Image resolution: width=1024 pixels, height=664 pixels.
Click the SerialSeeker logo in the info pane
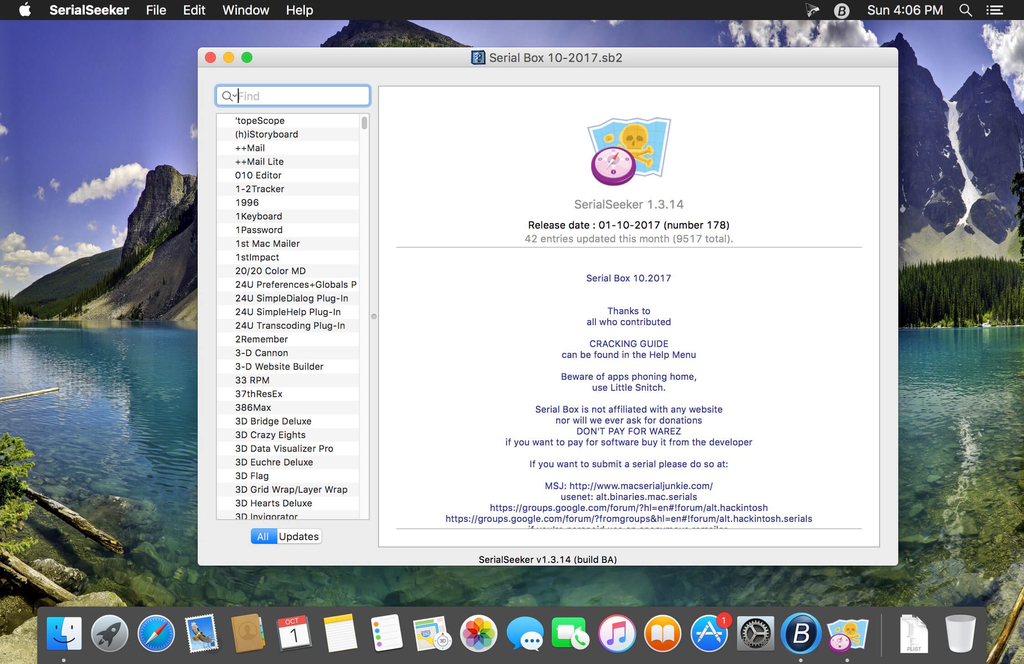pos(628,151)
